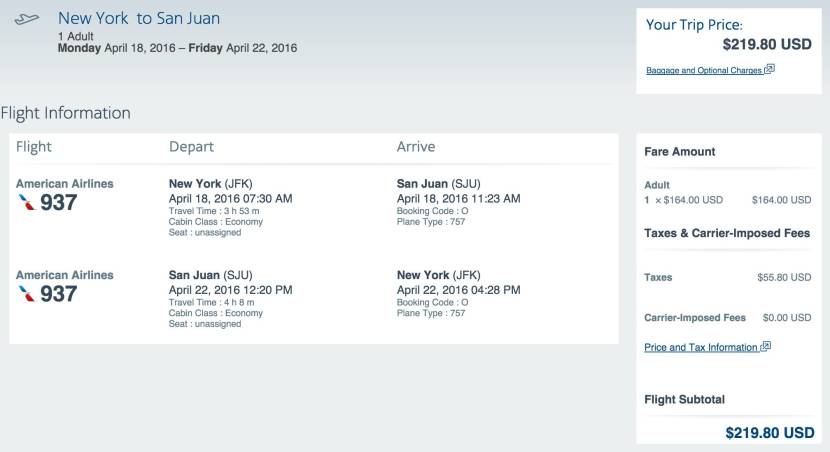Select flight number 937 on the return row

(x=59, y=294)
